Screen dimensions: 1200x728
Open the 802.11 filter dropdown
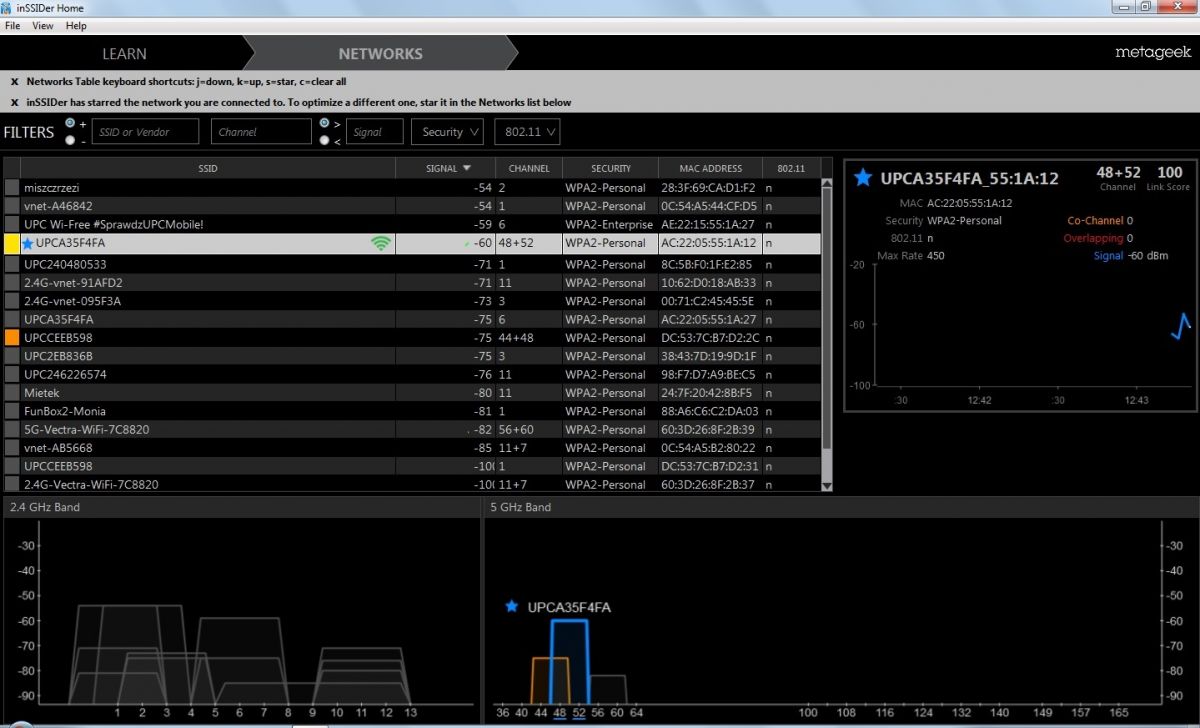[528, 132]
